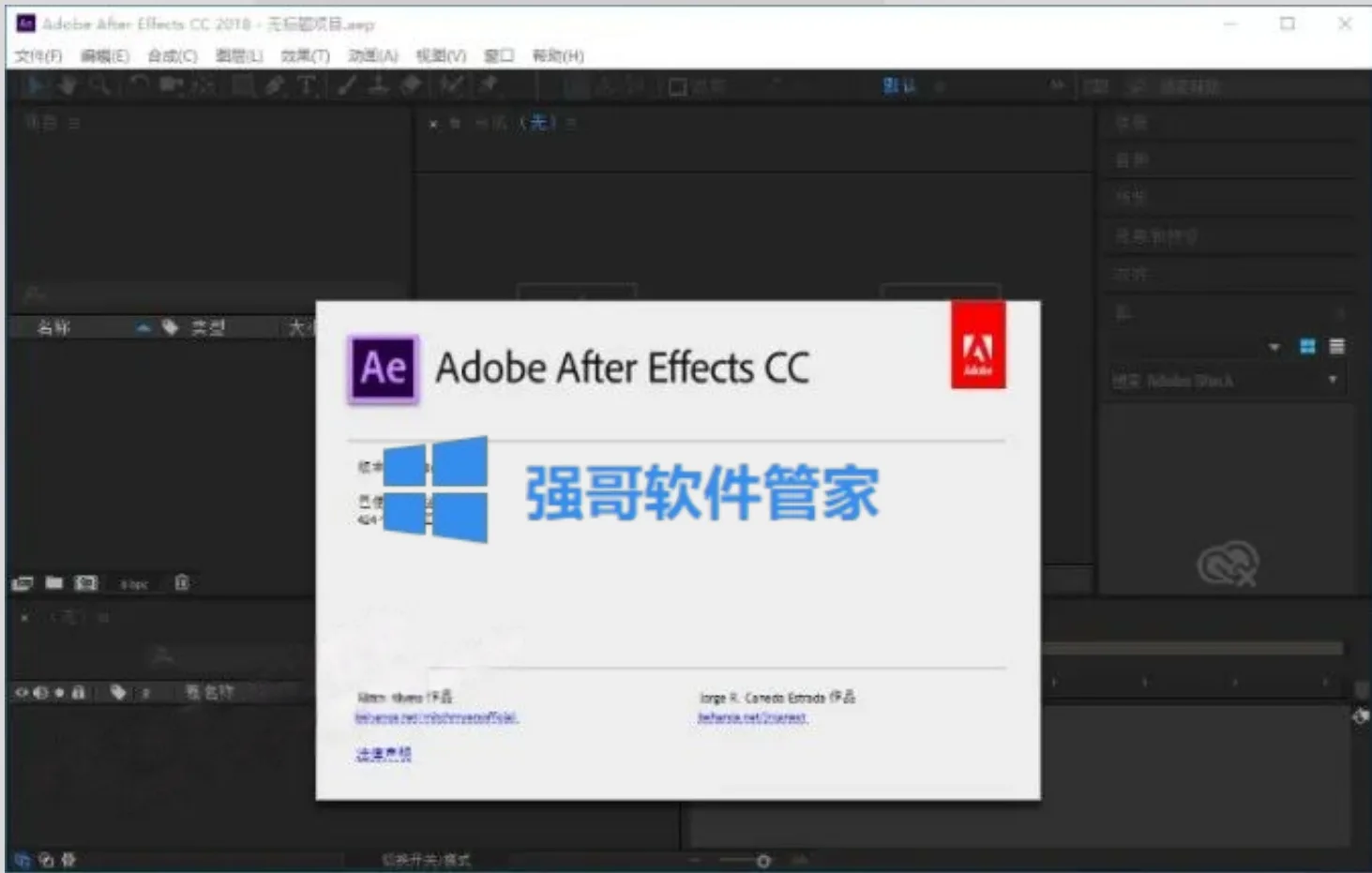The image size is (1372, 873).
Task: Toggle solo column in timeline header
Action: 59,693
